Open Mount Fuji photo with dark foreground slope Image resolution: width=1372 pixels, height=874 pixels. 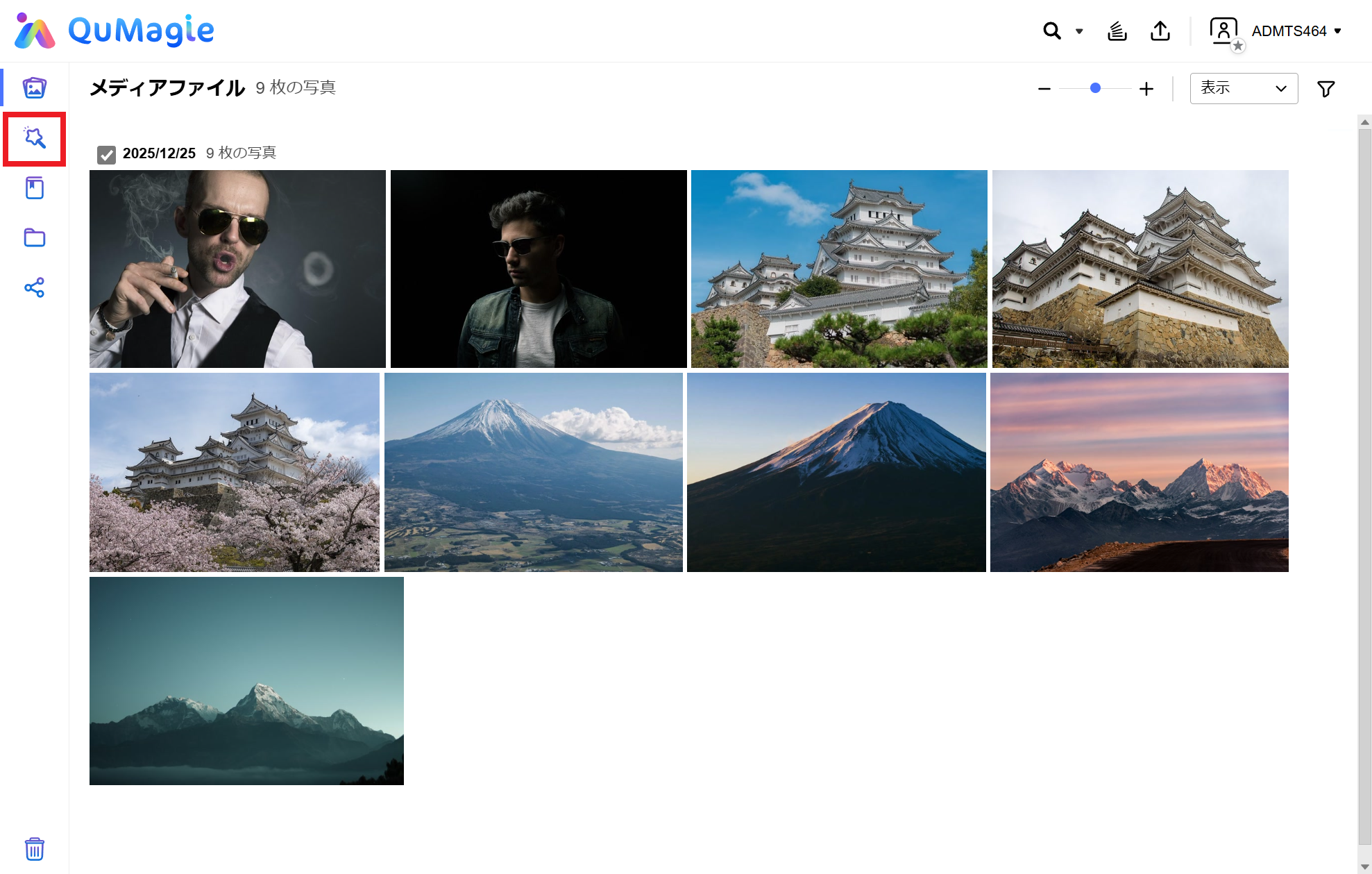[836, 472]
